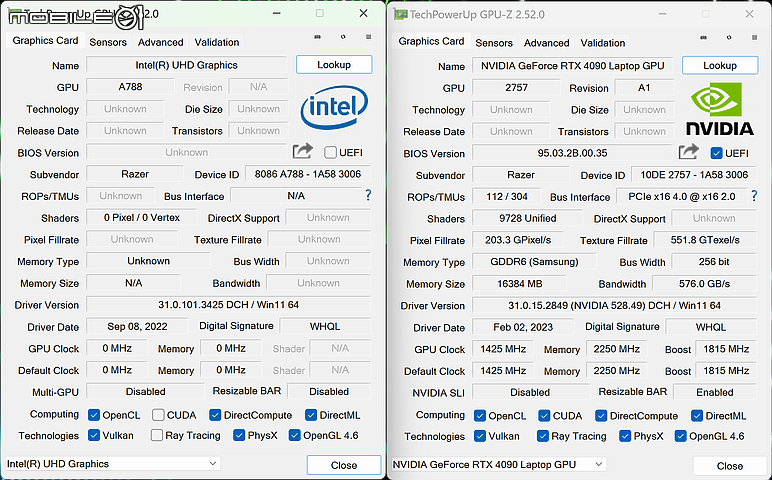This screenshot has width=772, height=480.
Task: Toggle PhysX checkbox in Intel window
Action: point(239,435)
